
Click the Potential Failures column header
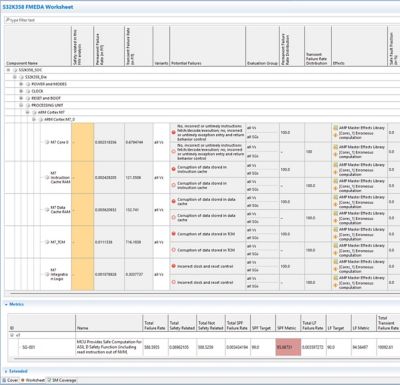tap(207, 46)
